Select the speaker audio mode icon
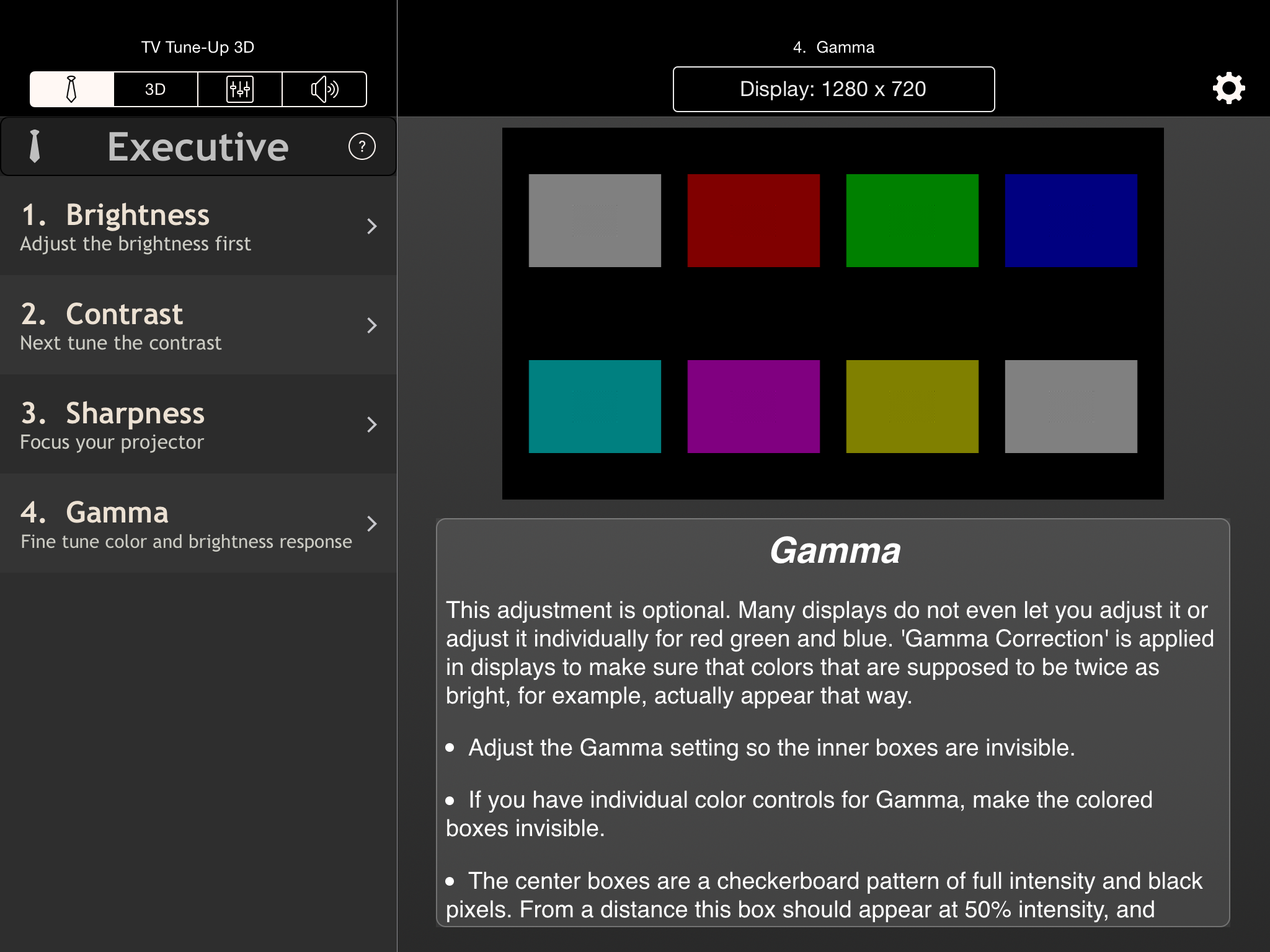This screenshot has width=1270, height=952. pos(324,89)
